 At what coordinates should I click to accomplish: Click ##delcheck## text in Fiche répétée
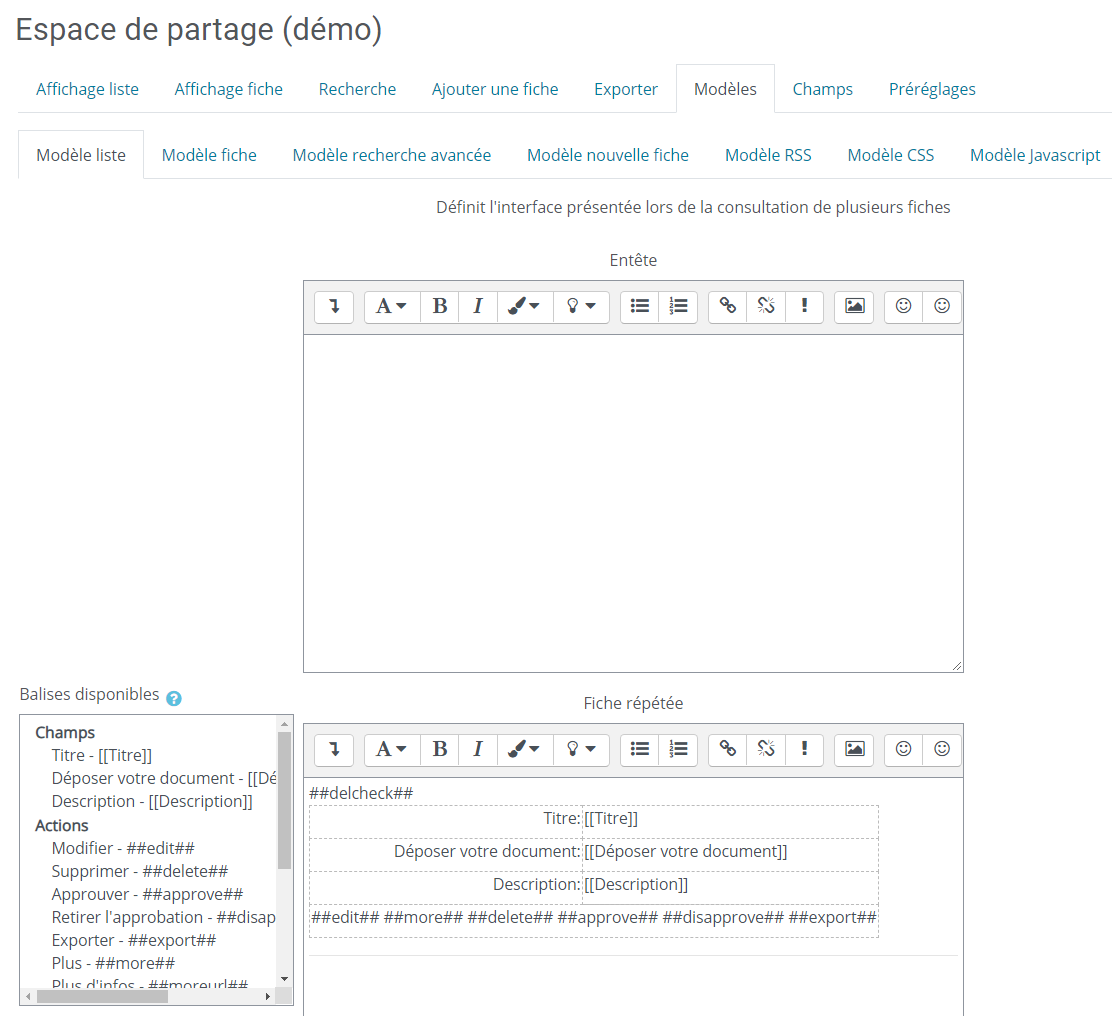click(361, 793)
